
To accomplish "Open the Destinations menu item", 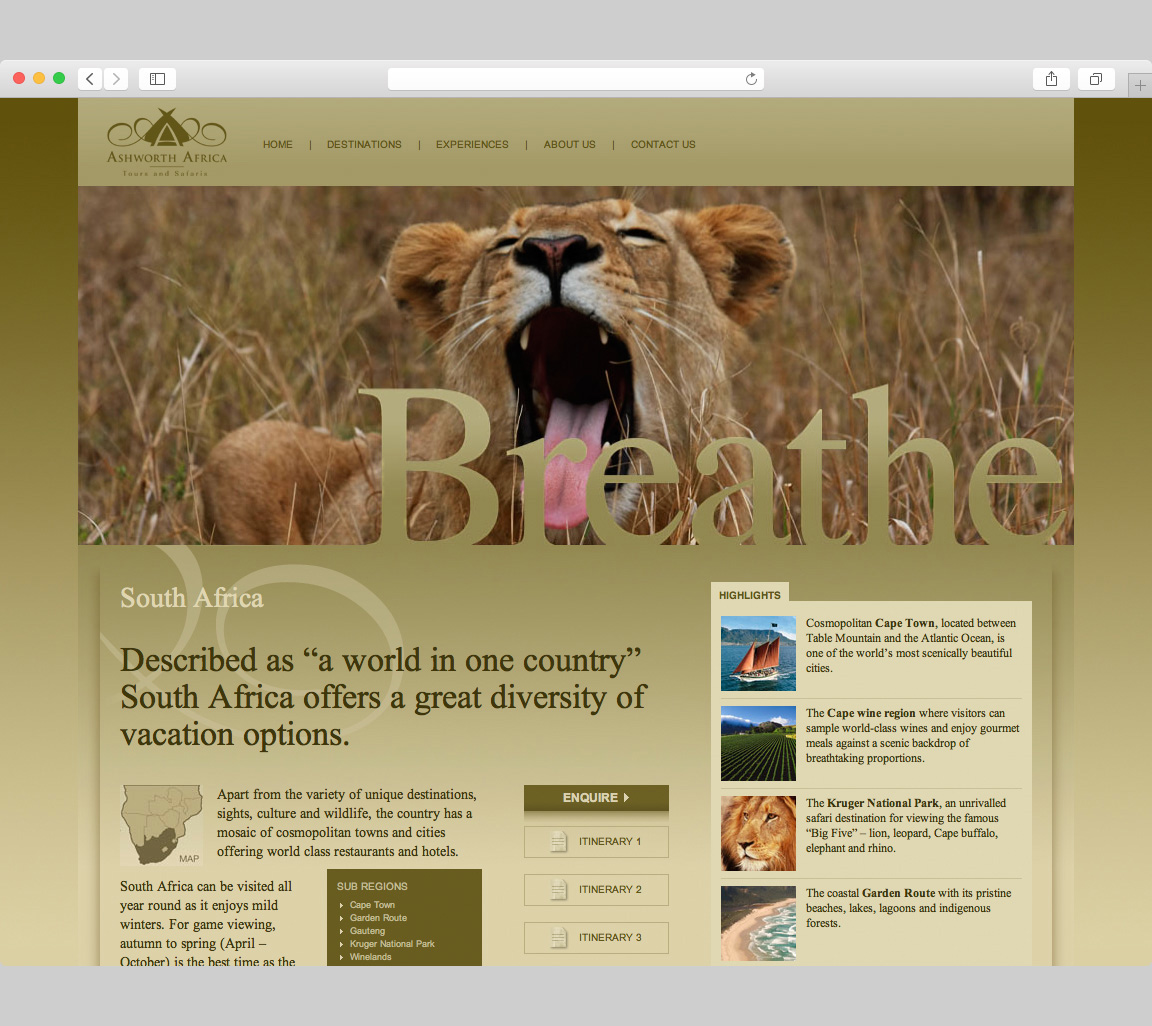I will pyautogui.click(x=364, y=145).
